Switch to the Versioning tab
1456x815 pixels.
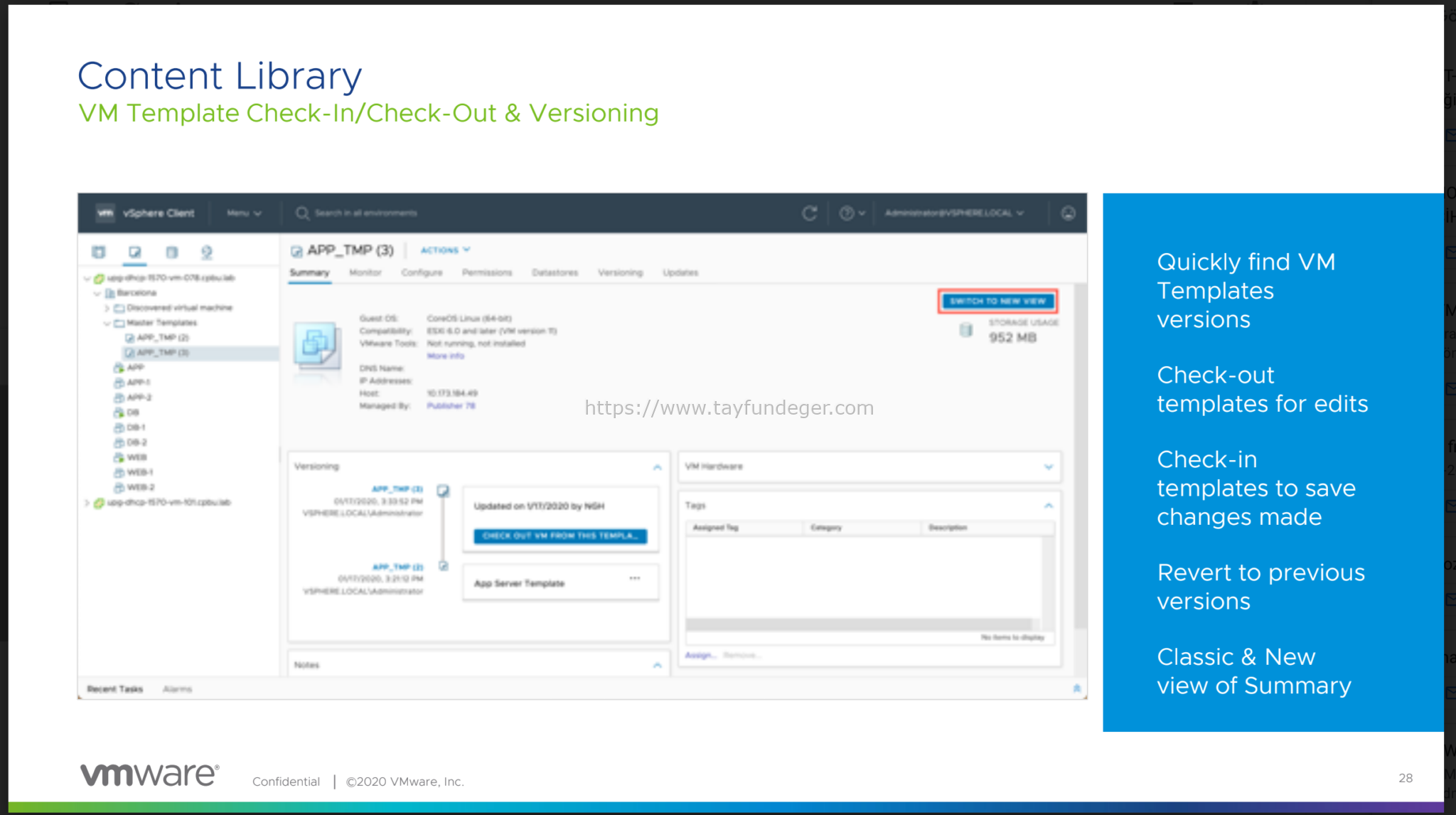620,272
